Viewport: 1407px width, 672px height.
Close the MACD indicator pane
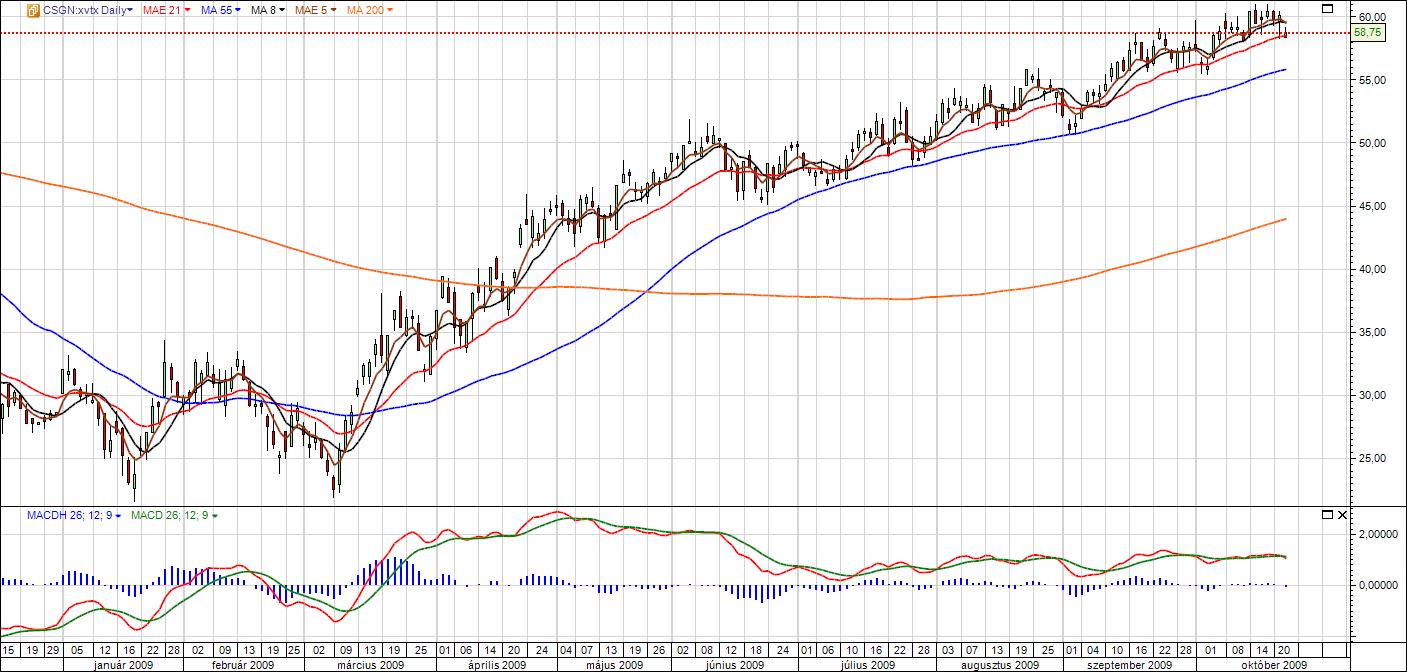1343,515
